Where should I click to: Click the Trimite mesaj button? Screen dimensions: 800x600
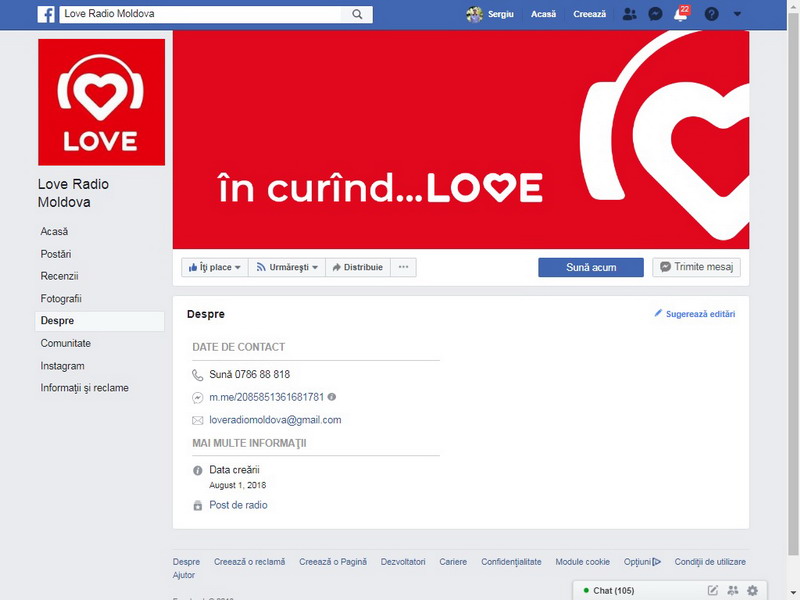pyautogui.click(x=696, y=267)
